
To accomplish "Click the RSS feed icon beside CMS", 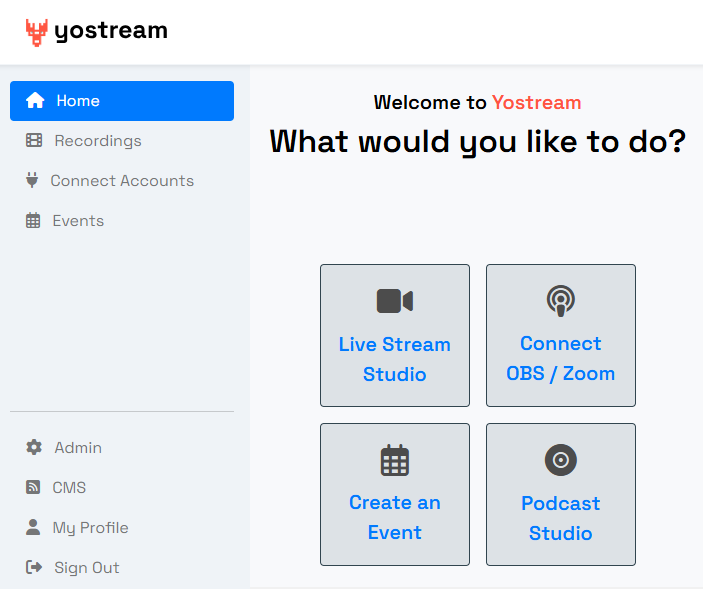I will pos(33,488).
